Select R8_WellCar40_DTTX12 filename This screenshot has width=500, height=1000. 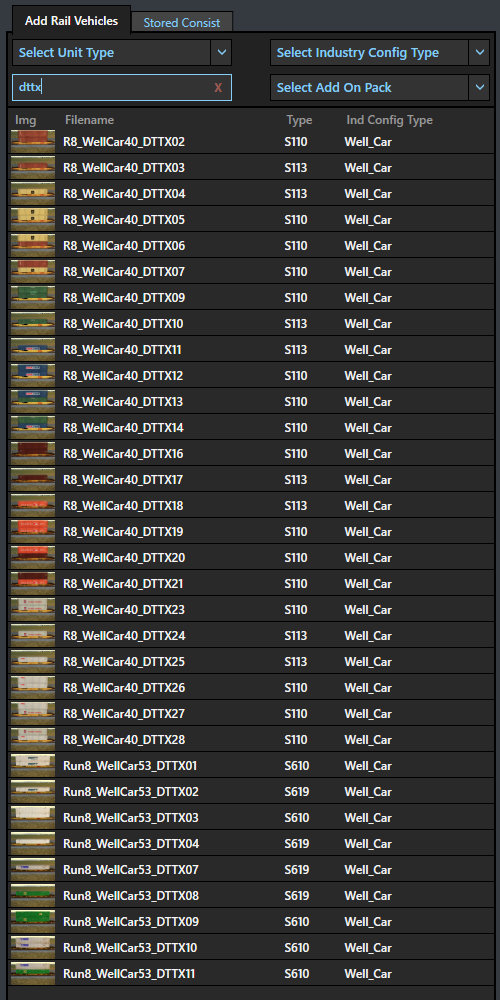(x=123, y=376)
